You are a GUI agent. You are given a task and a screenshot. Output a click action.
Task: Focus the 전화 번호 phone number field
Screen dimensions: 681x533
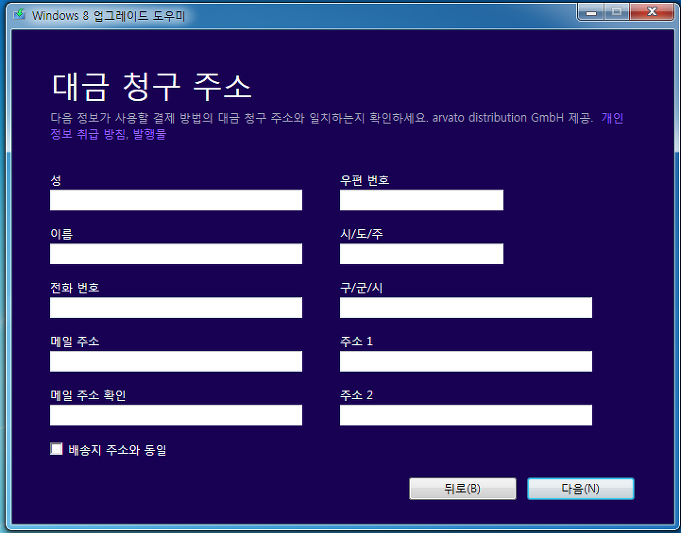tap(176, 308)
